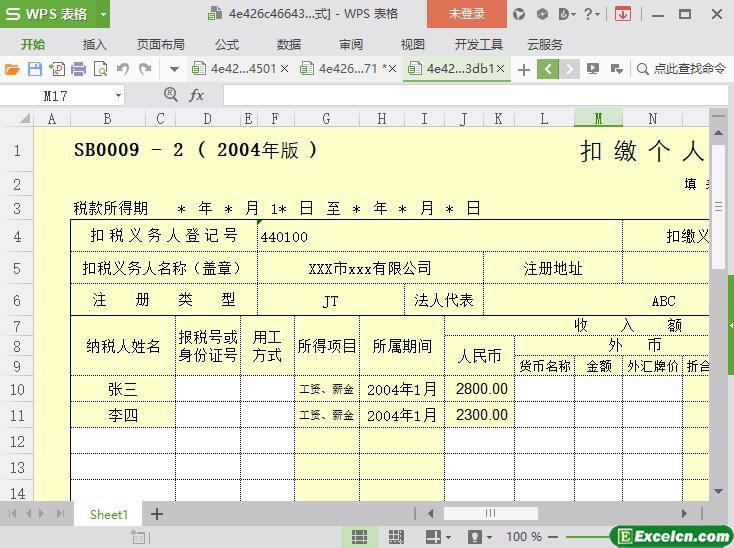Viewport: 734px width, 548px height.
Task: Click the fx insert function icon
Action: coord(196,95)
